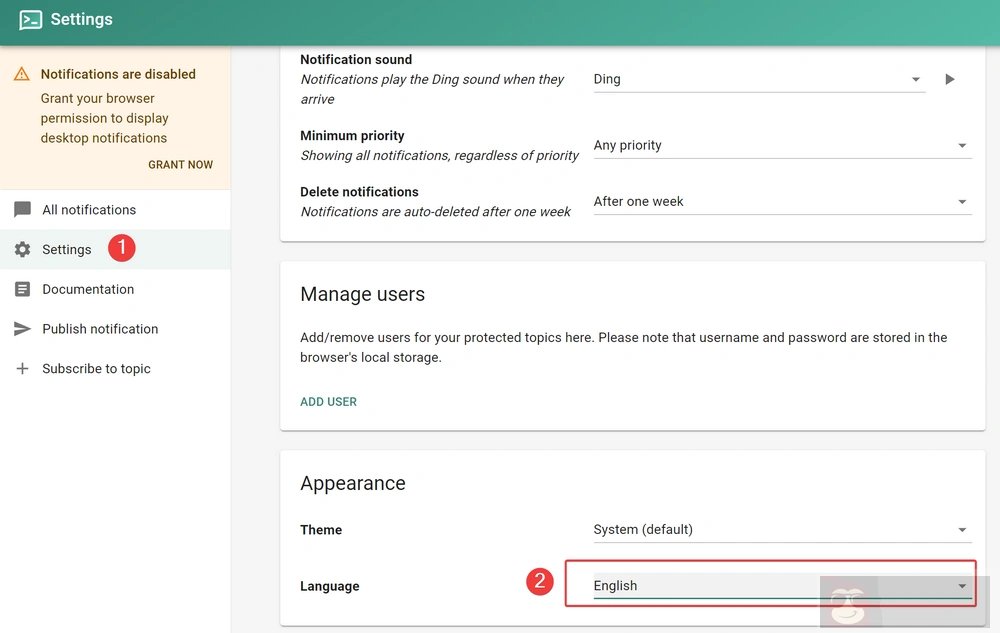Click the GRANT NOW button

click(180, 165)
